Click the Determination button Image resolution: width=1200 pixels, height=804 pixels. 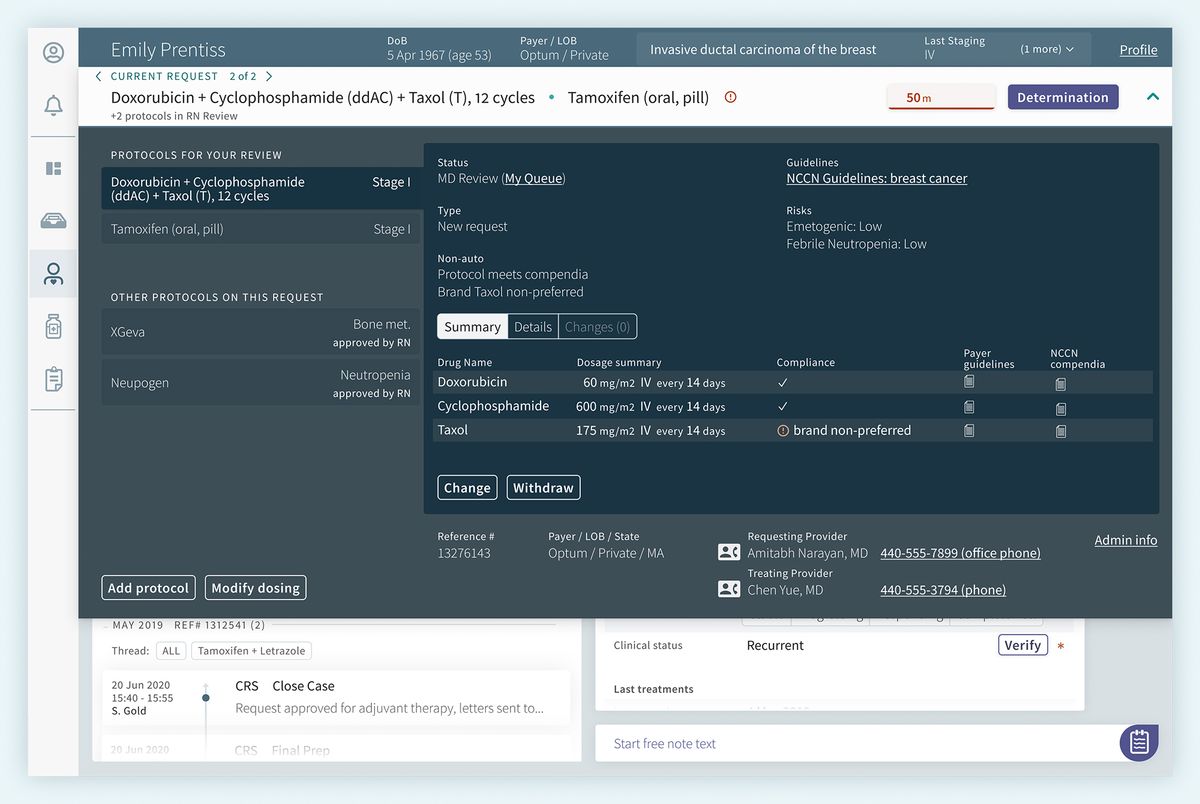[1062, 97]
